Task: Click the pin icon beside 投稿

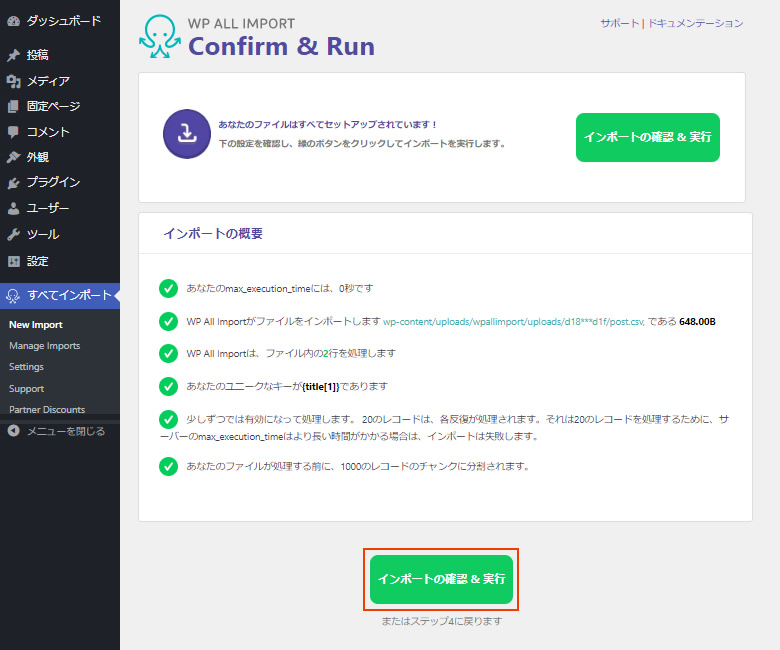Action: 13,55
